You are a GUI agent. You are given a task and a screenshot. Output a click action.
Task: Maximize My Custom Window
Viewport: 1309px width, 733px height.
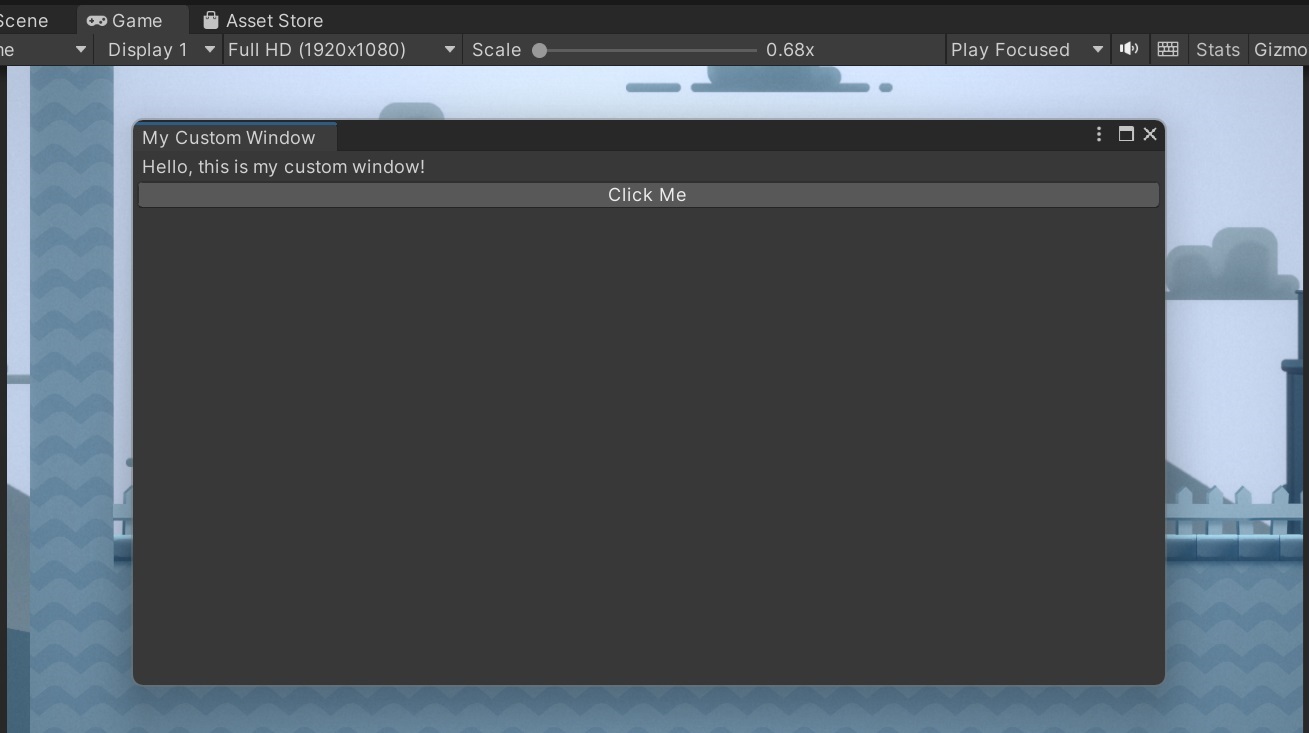(1126, 134)
